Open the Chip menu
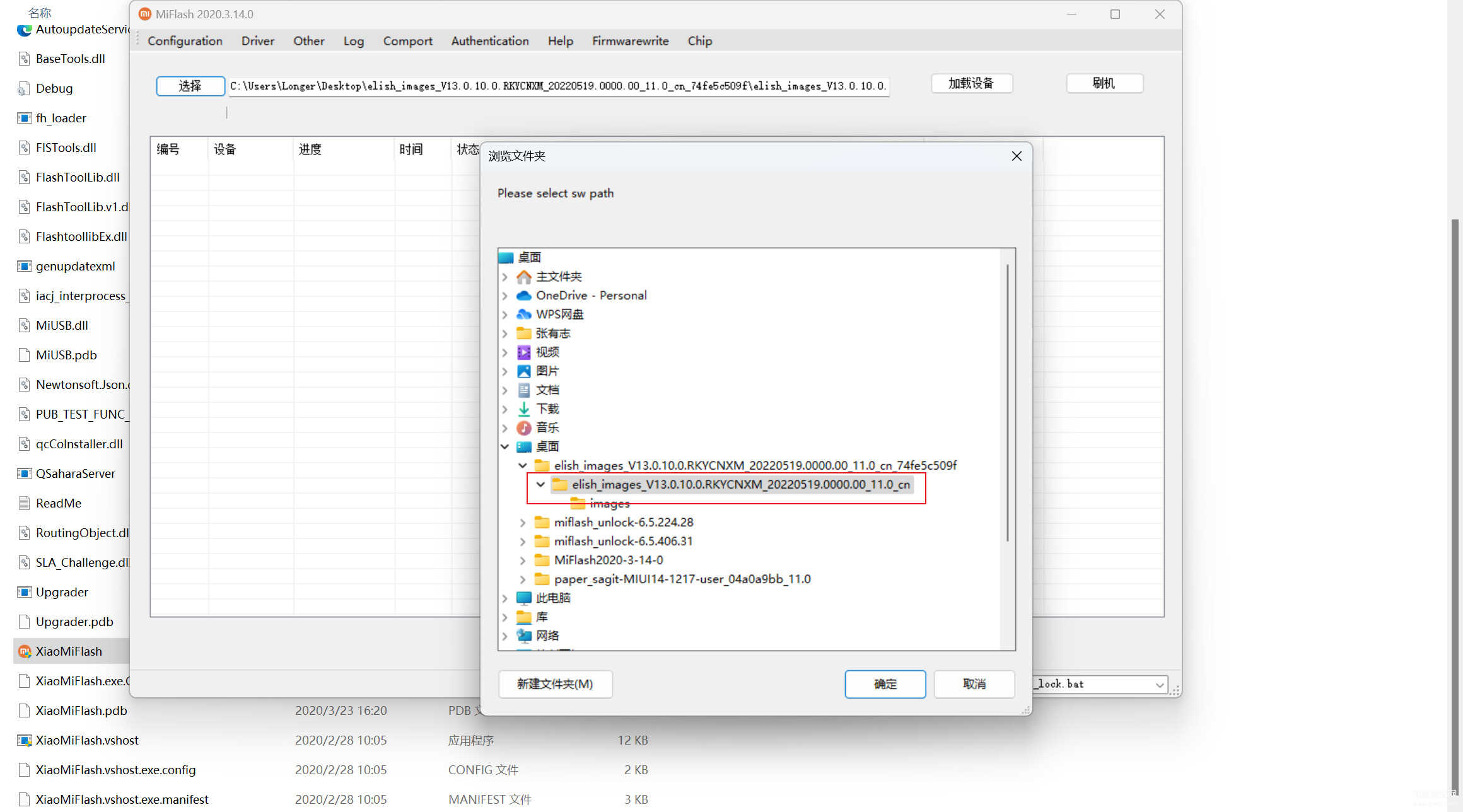 tap(700, 41)
